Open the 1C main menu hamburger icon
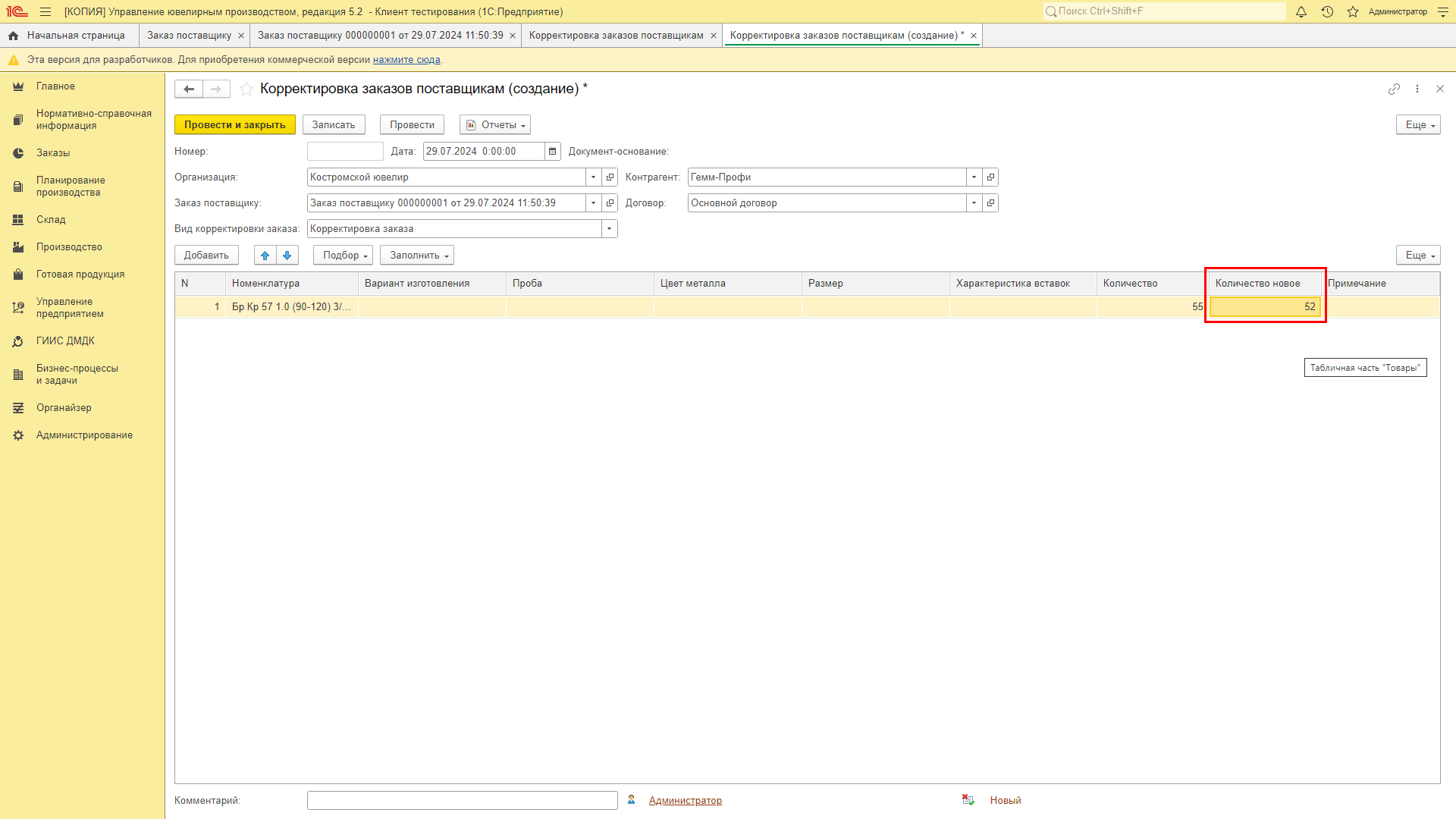The image size is (1456, 819). [45, 11]
